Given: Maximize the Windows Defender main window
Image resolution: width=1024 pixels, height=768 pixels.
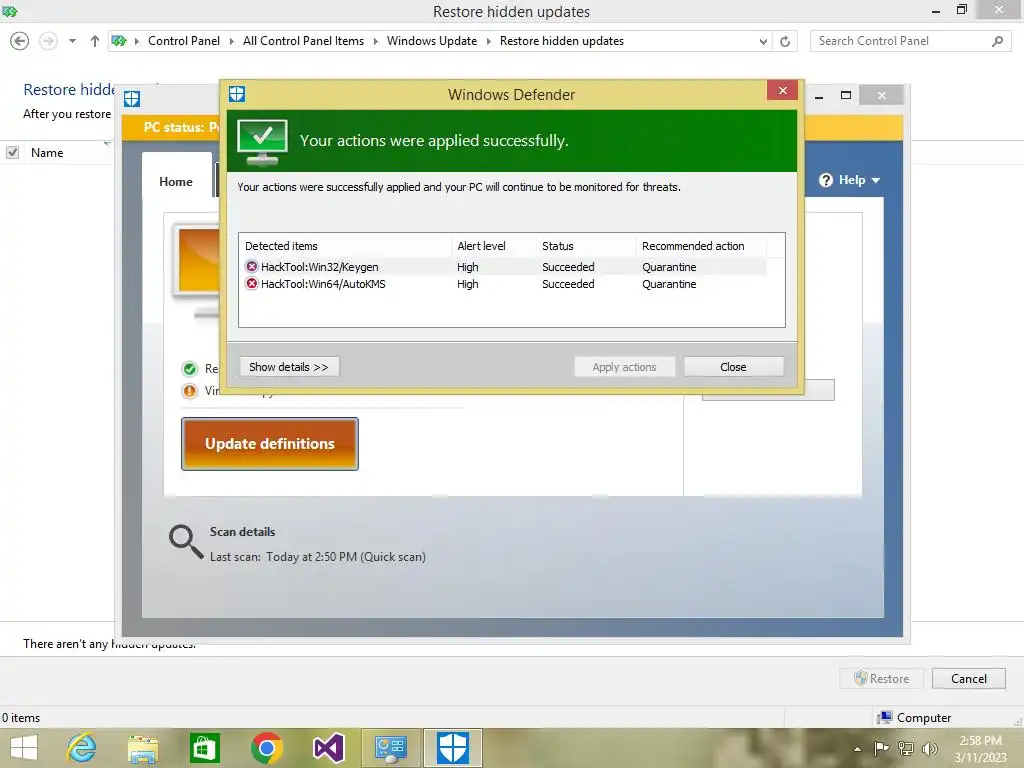Looking at the screenshot, I should [x=846, y=95].
